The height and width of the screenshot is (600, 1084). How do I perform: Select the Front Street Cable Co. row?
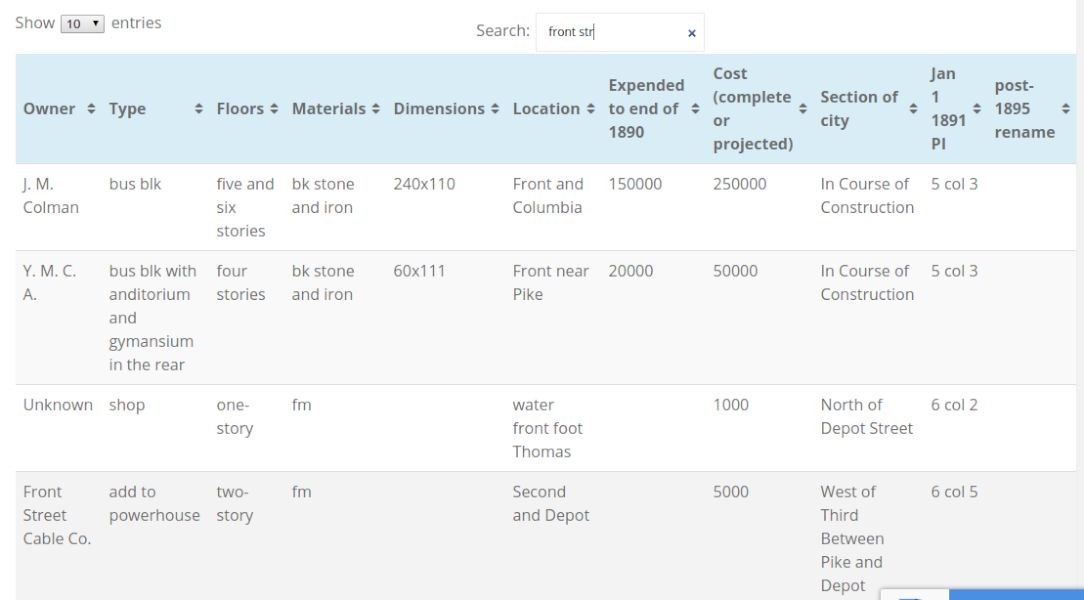coord(545,536)
